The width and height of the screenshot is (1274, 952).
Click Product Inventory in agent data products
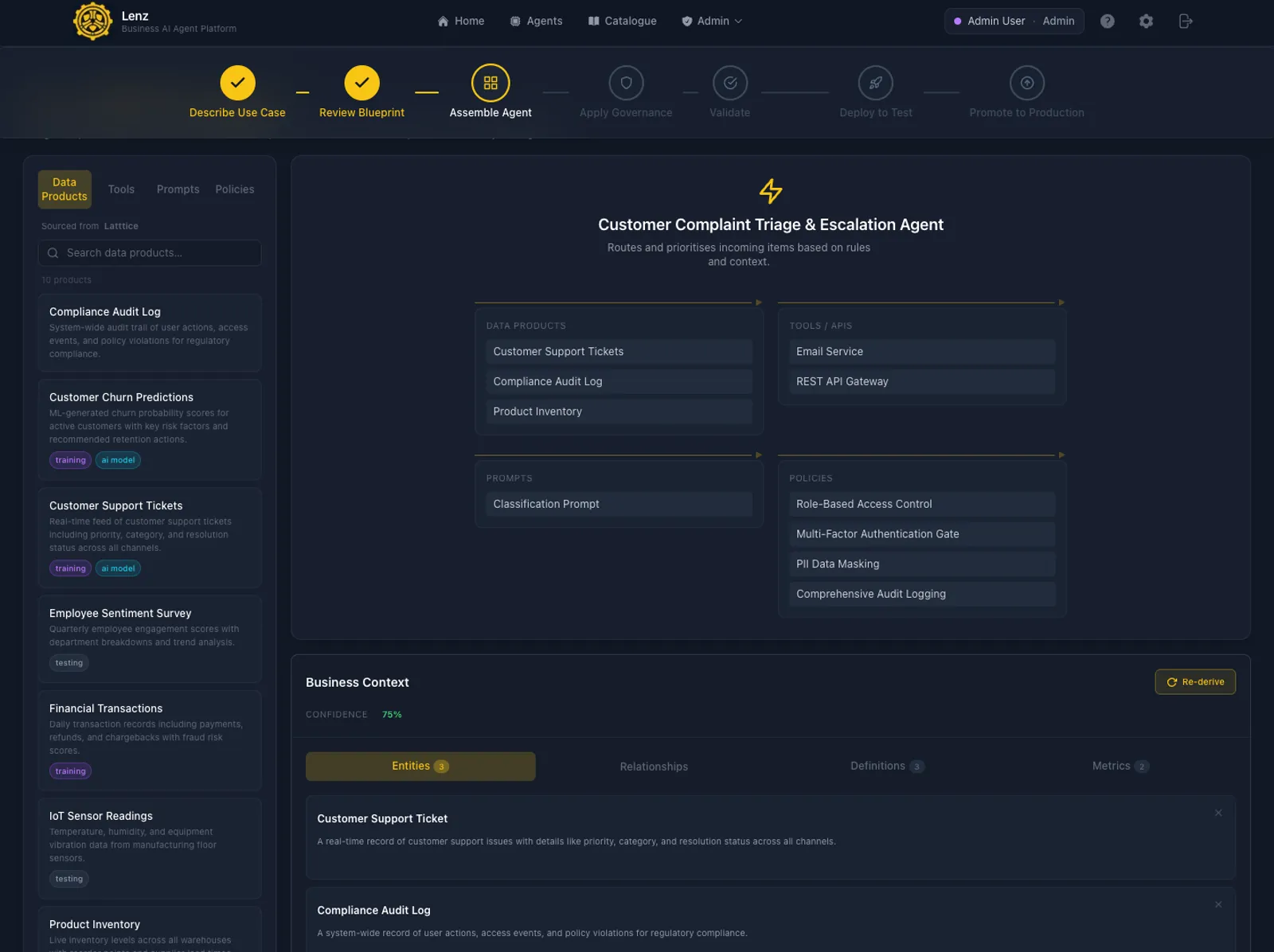pos(619,412)
